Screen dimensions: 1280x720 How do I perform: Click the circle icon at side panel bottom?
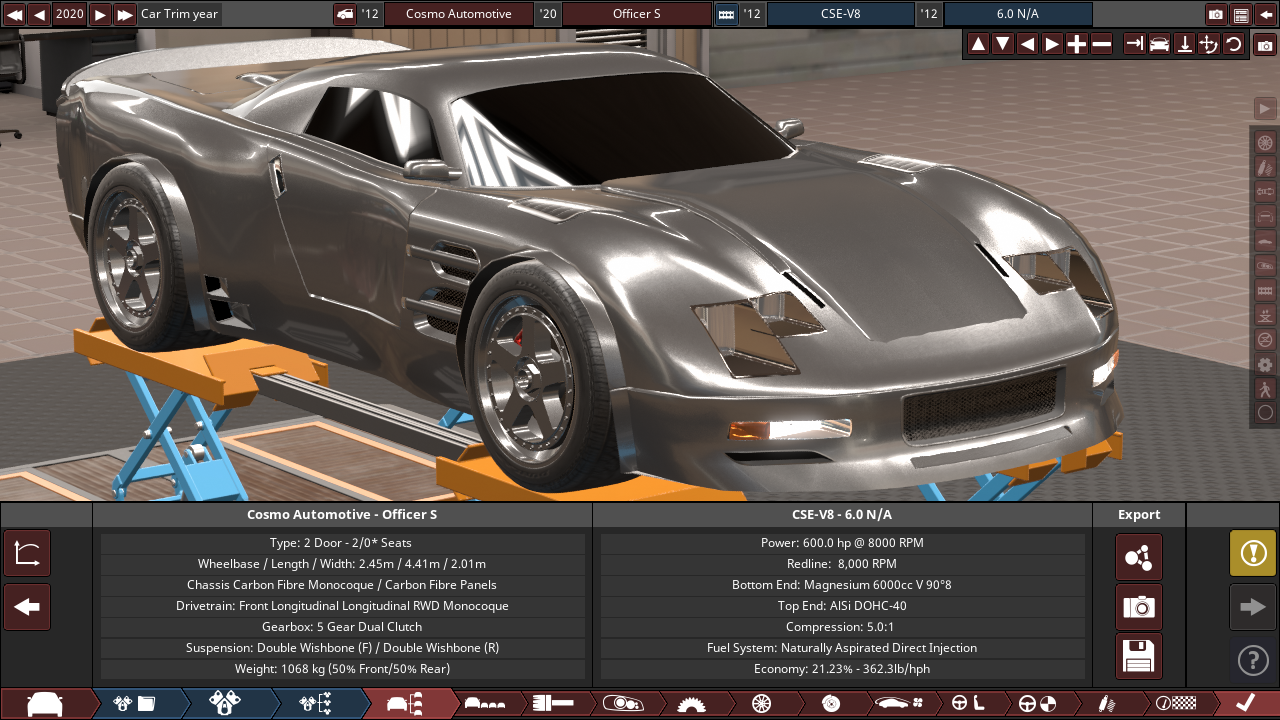(1265, 413)
